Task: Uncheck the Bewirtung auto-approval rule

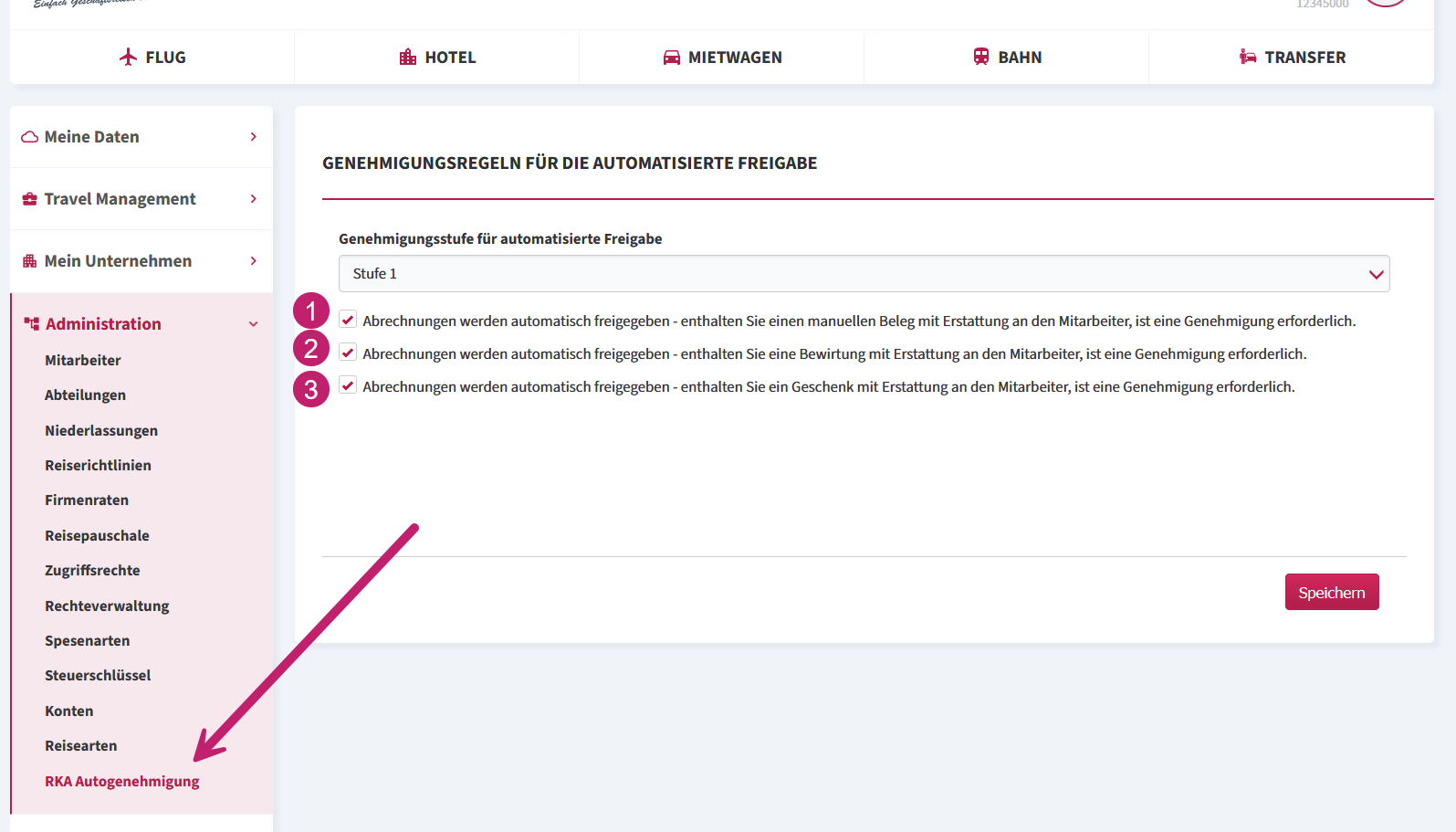Action: (348, 353)
